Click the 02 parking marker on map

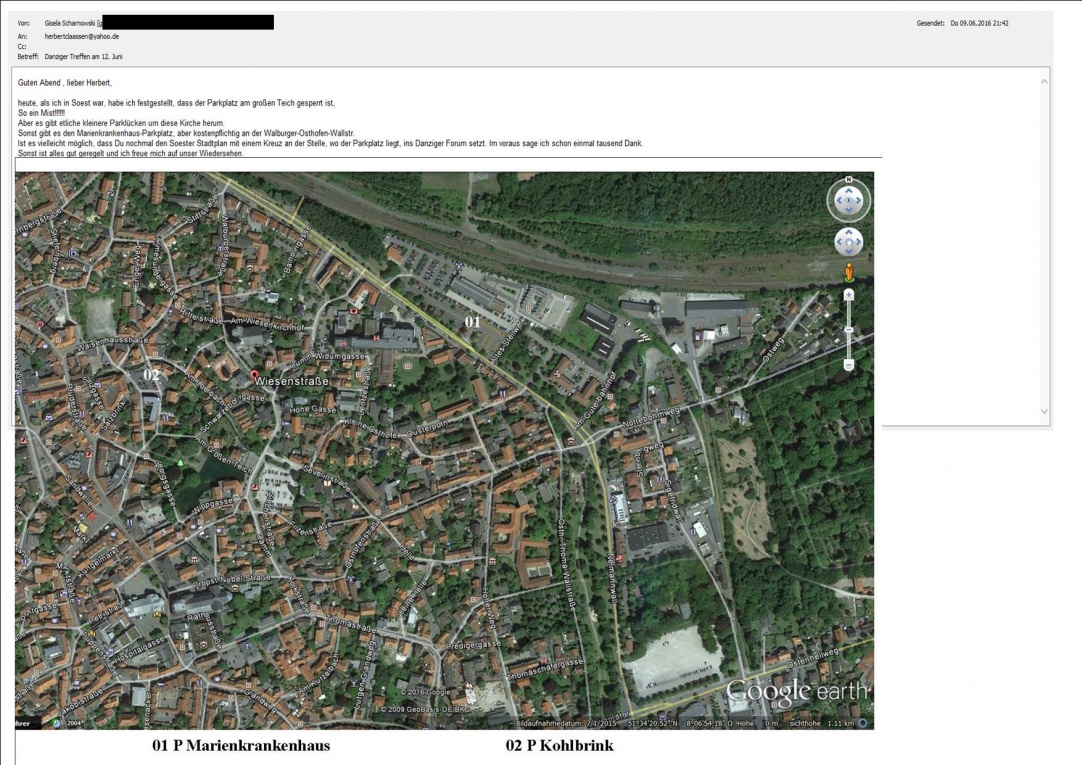151,374
